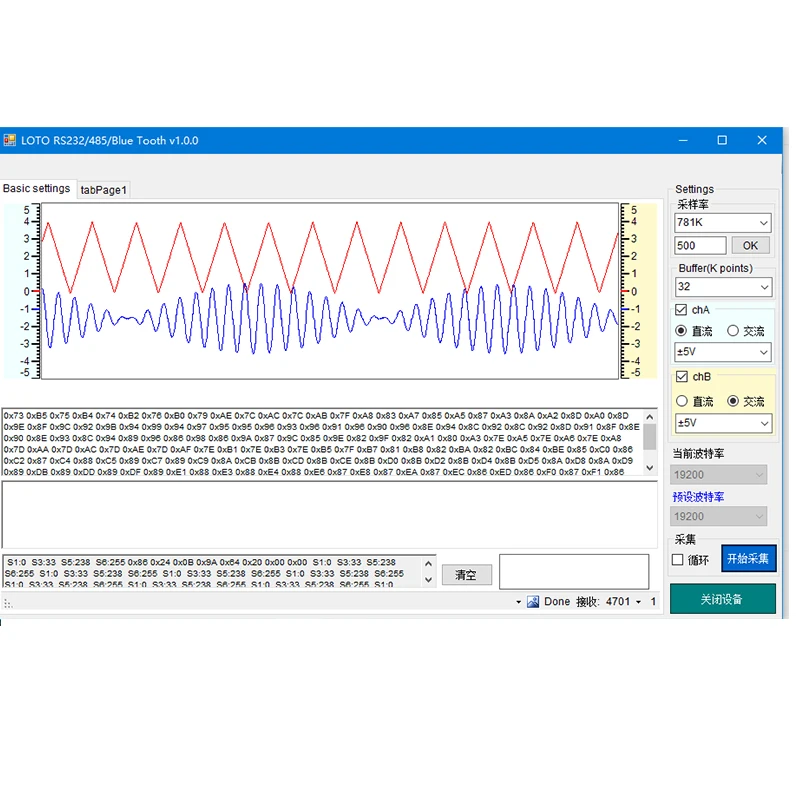Click the OK button

pos(750,245)
